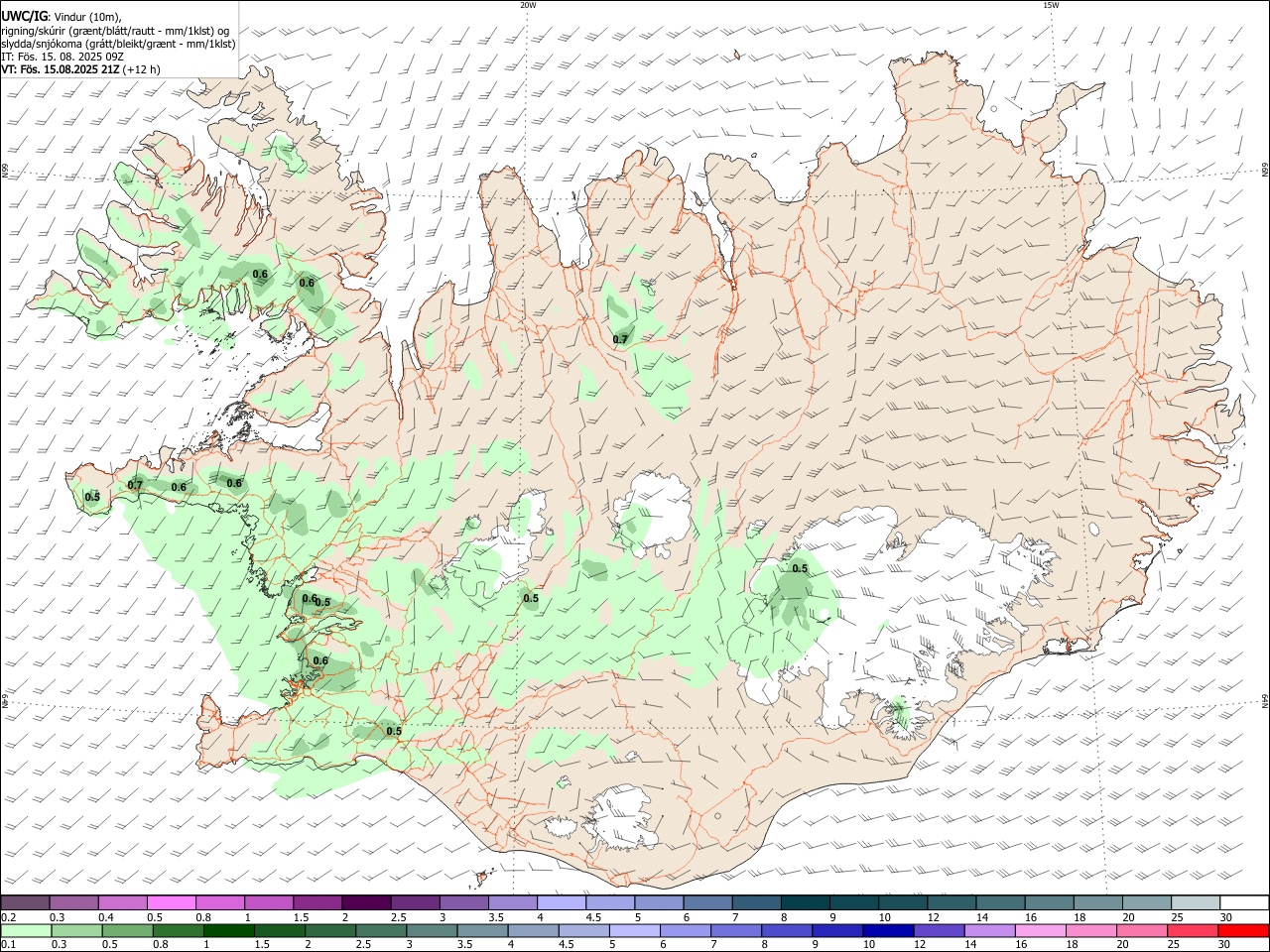Pick the upper-row legend swatch labeled 3.5
This screenshot has height=952, width=1270.
511,902
